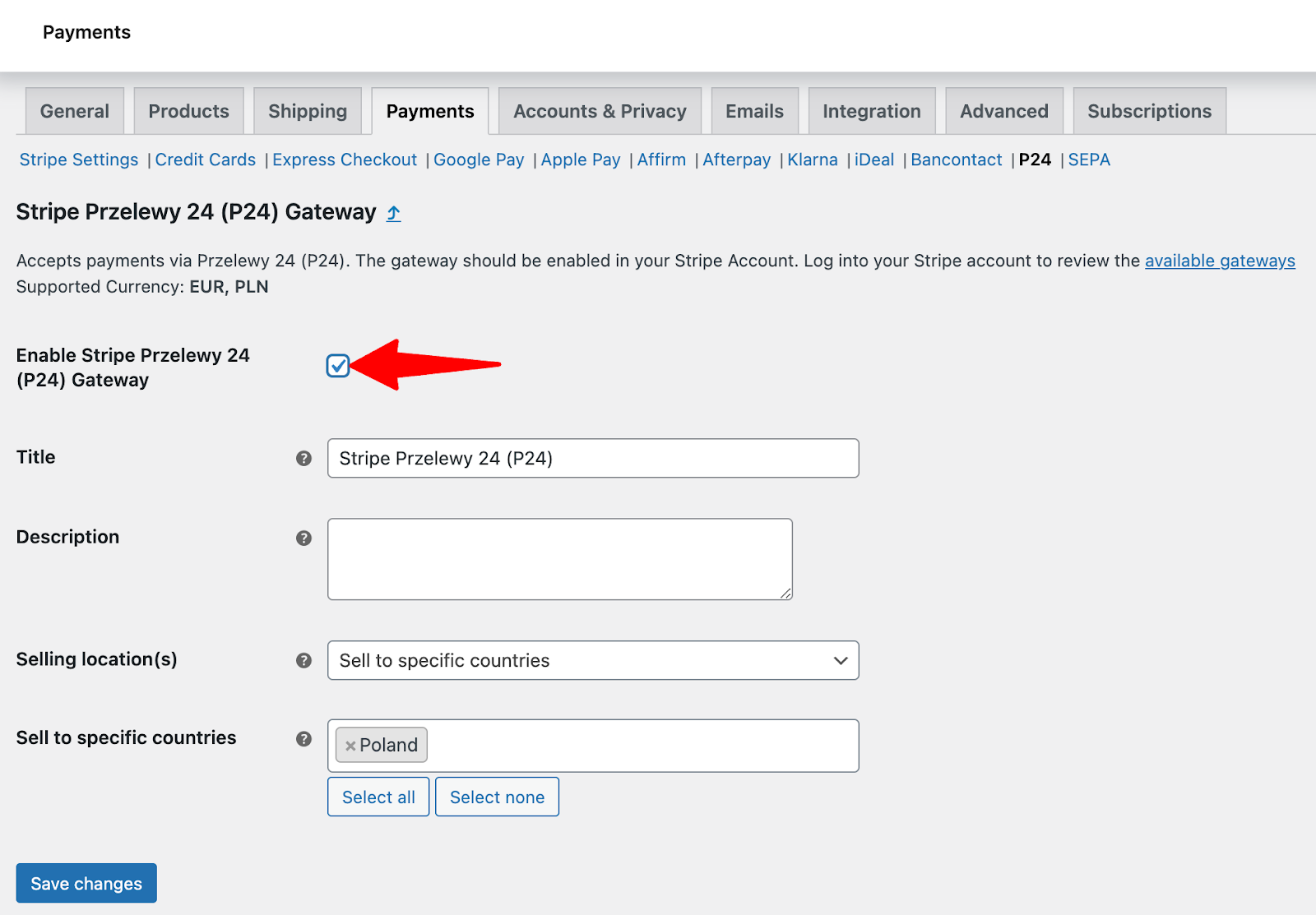Open the Klarna gateway link
1316x915 pixels.
813,159
